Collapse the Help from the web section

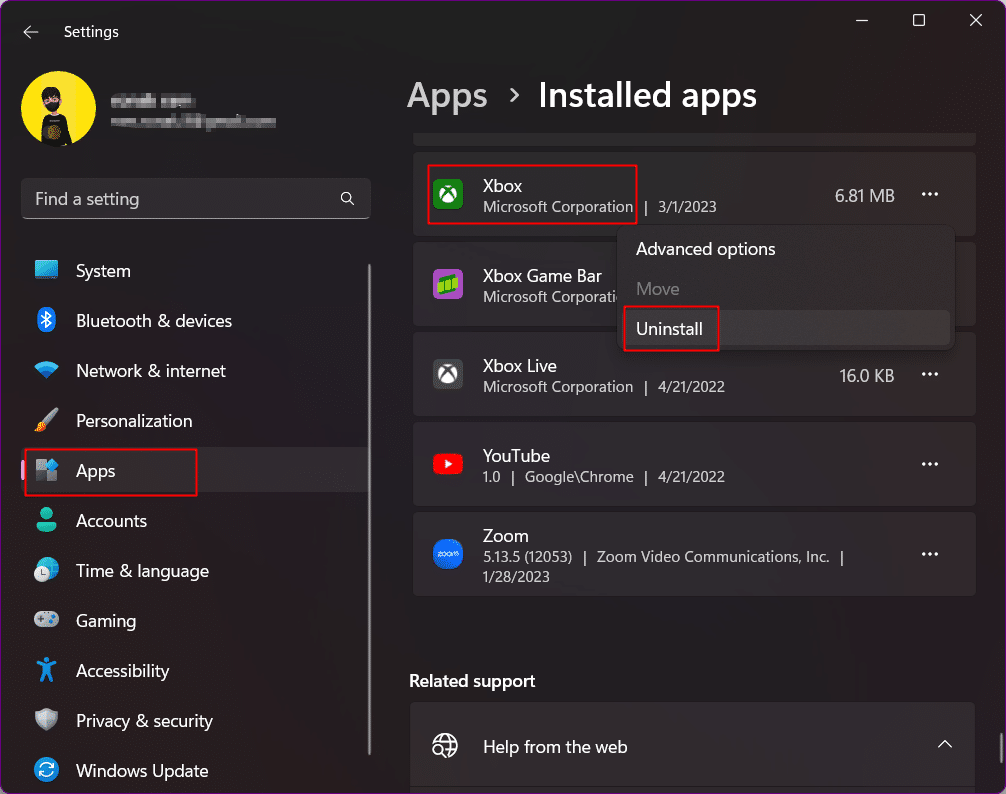944,745
